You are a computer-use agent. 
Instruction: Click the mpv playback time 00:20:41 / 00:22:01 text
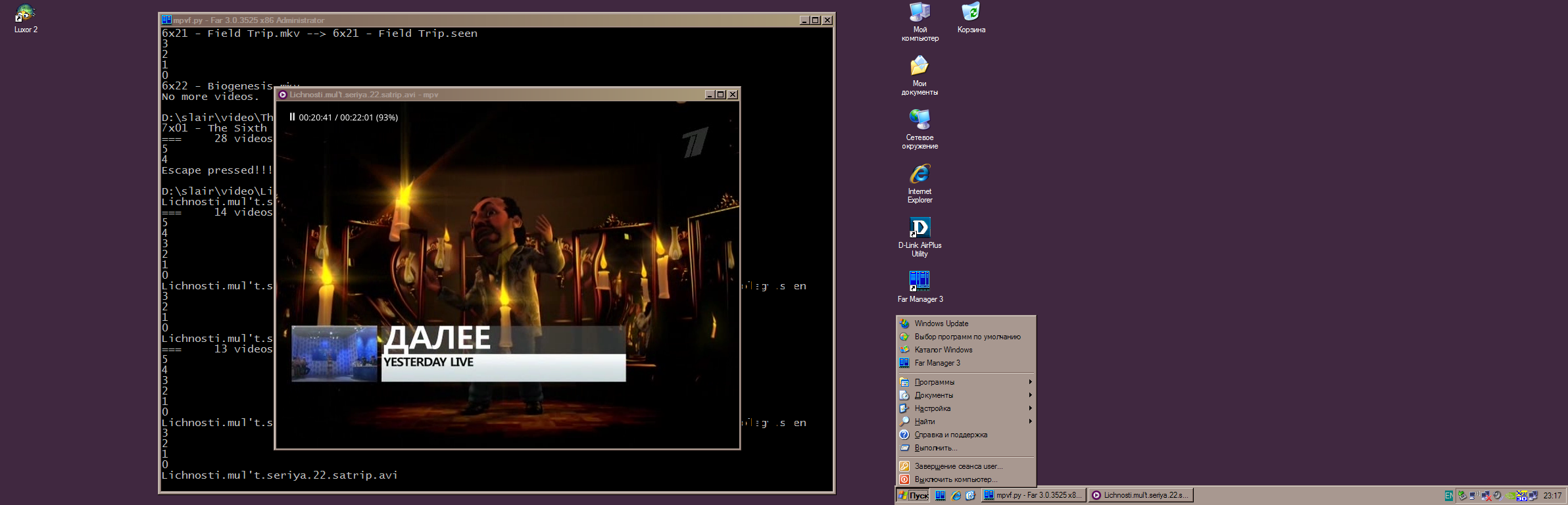(x=348, y=118)
